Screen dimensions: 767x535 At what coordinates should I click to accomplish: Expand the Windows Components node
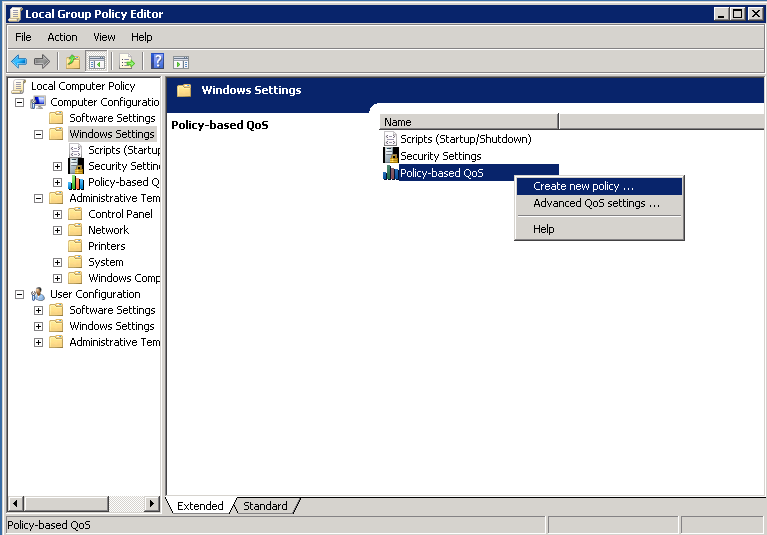pyautogui.click(x=58, y=279)
